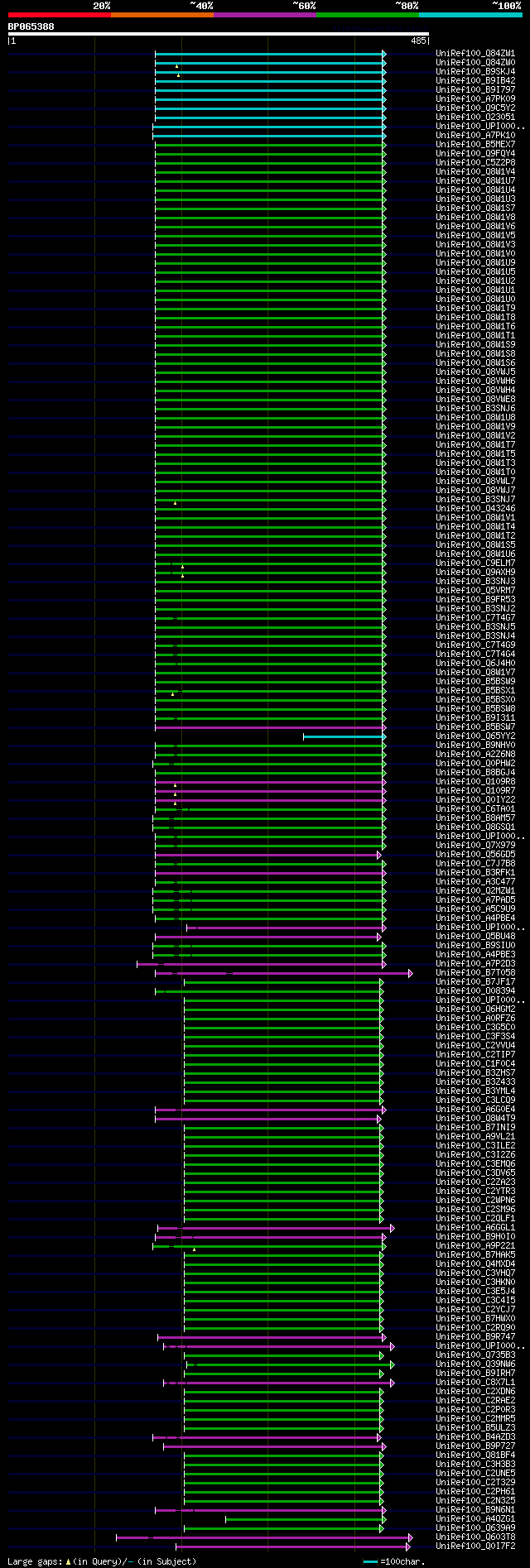Select the UniRef100_B9I311 entry
Screen dimensions: 530x1568
coord(475,718)
